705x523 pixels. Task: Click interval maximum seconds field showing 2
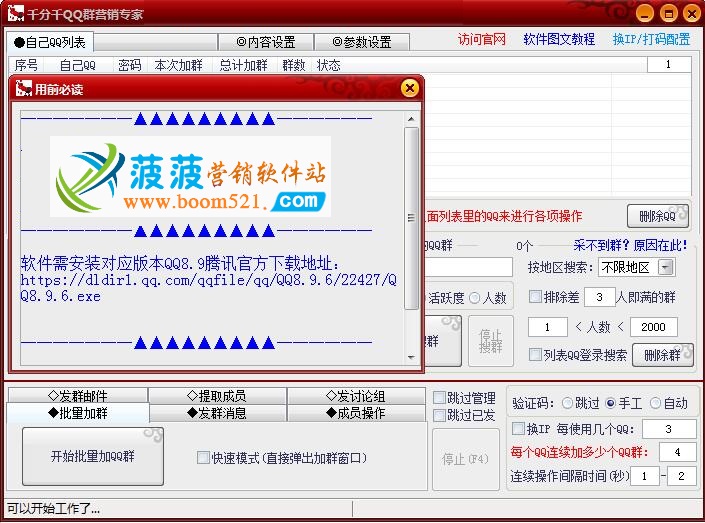681,476
